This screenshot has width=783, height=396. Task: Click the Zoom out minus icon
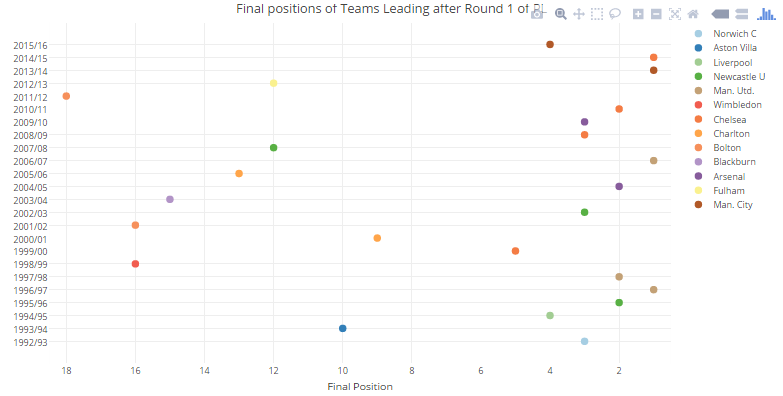656,14
